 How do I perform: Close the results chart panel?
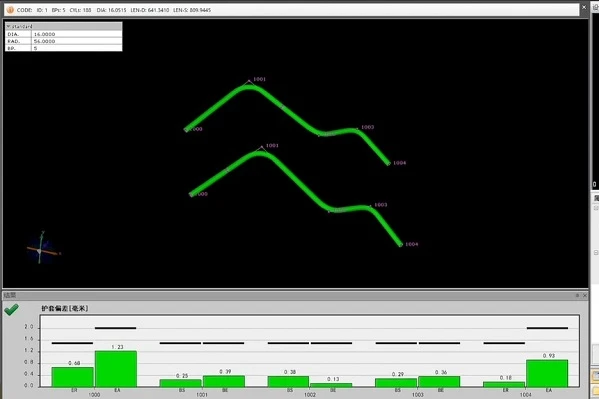click(x=585, y=295)
